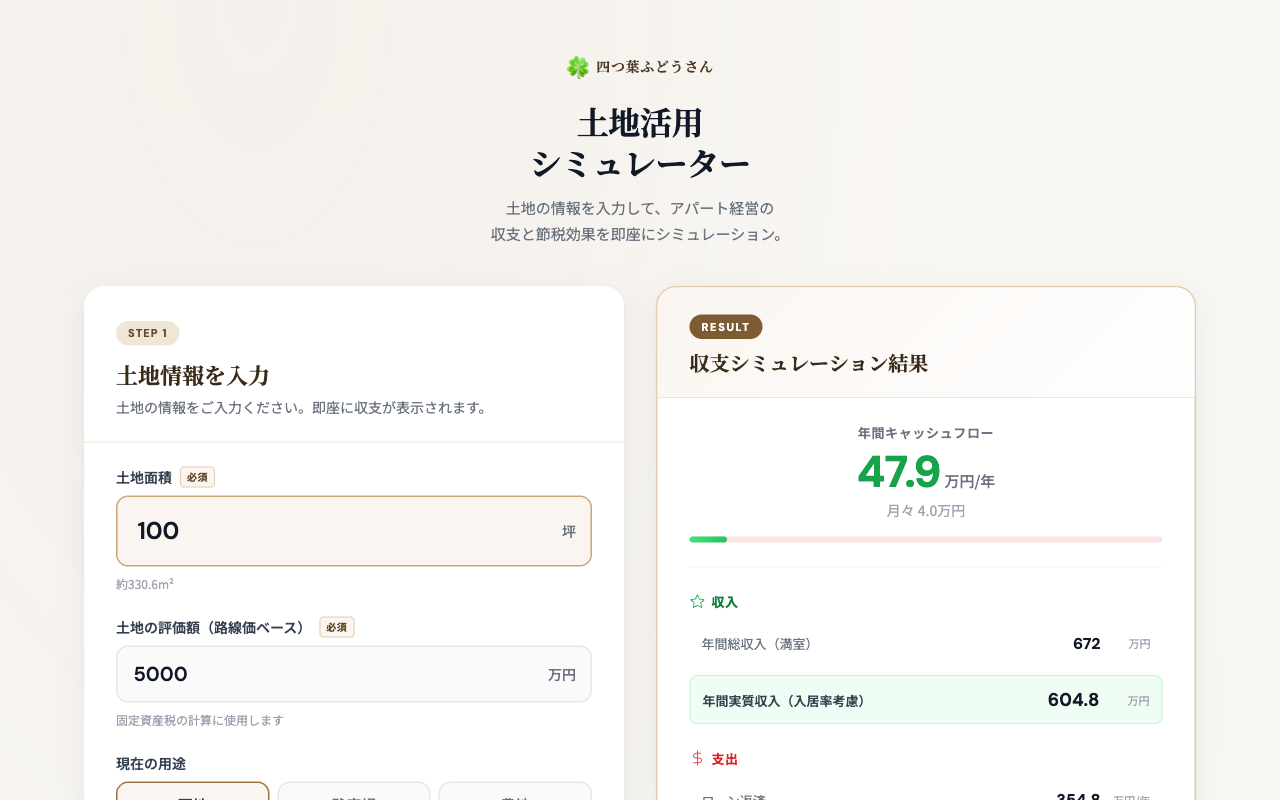Click the 評価額 input showing 5000
Screen dimensions: 1280x800
pyautogui.click(x=354, y=674)
